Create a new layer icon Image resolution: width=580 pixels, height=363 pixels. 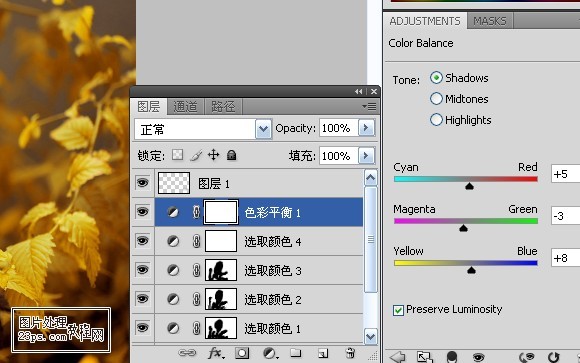pos(323,353)
